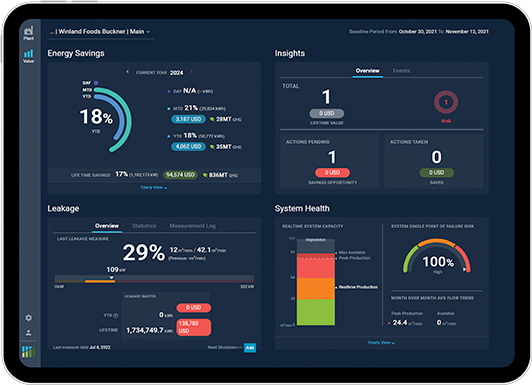
Task: Click the Max Available label
Action: pos(352,252)
